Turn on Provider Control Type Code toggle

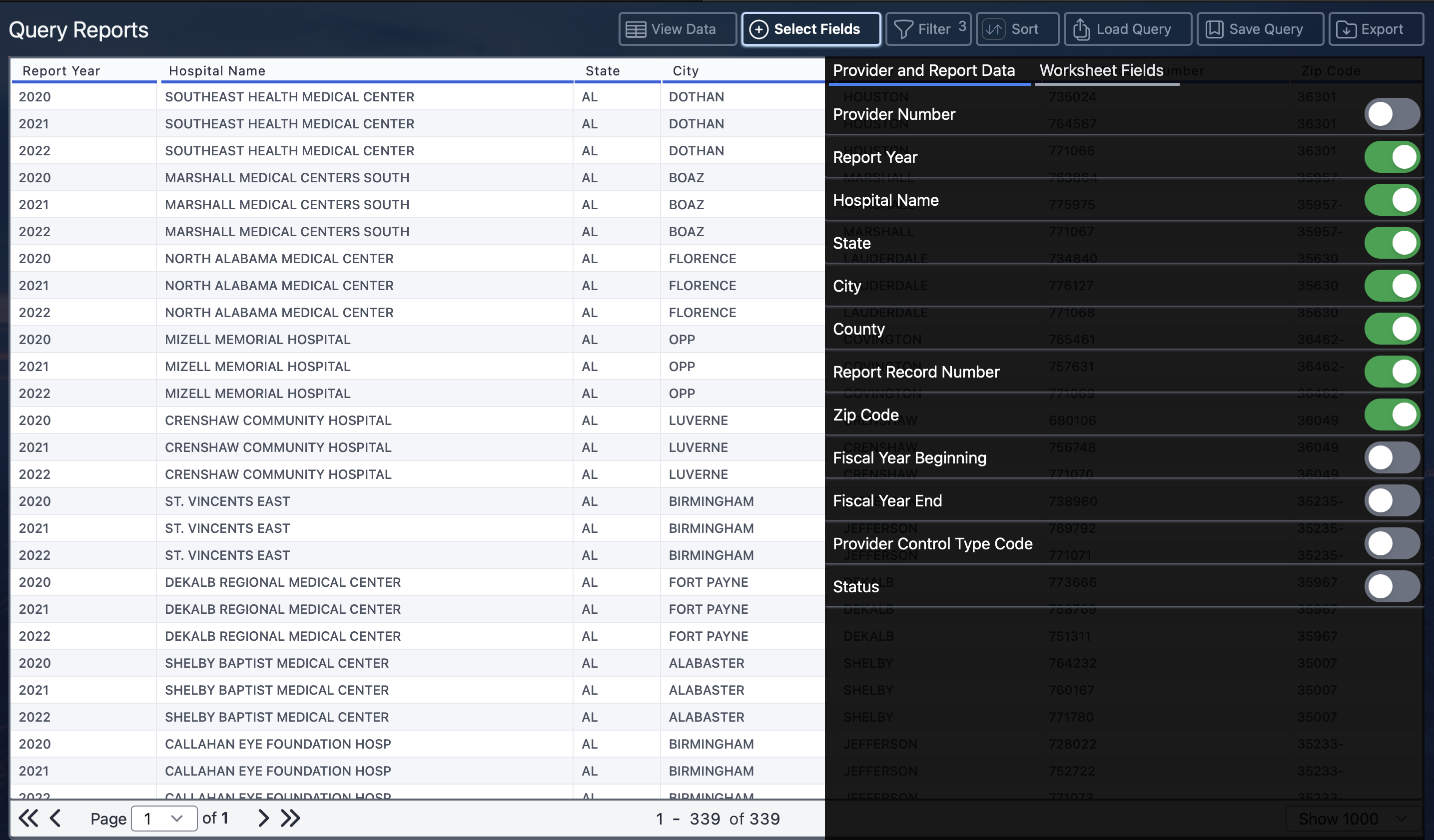click(x=1392, y=544)
